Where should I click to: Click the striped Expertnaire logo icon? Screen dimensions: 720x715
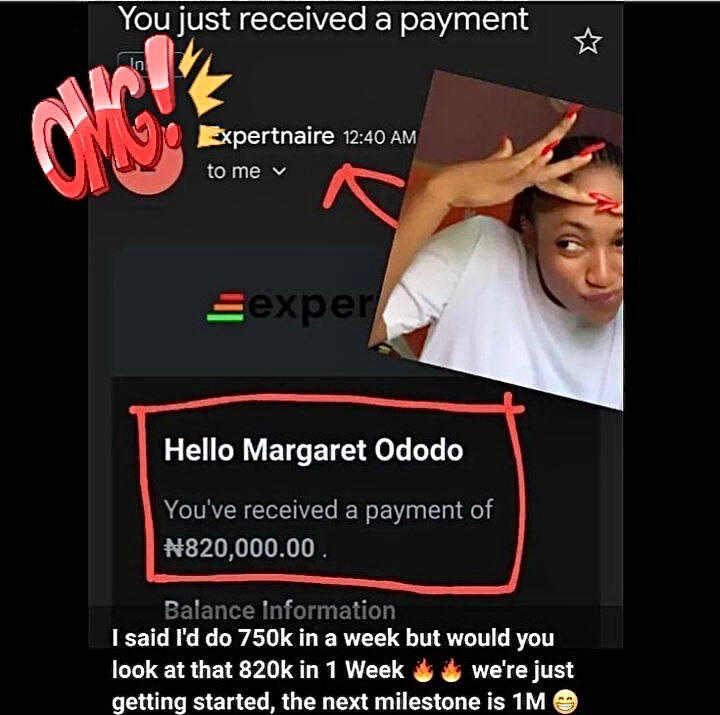[225, 307]
